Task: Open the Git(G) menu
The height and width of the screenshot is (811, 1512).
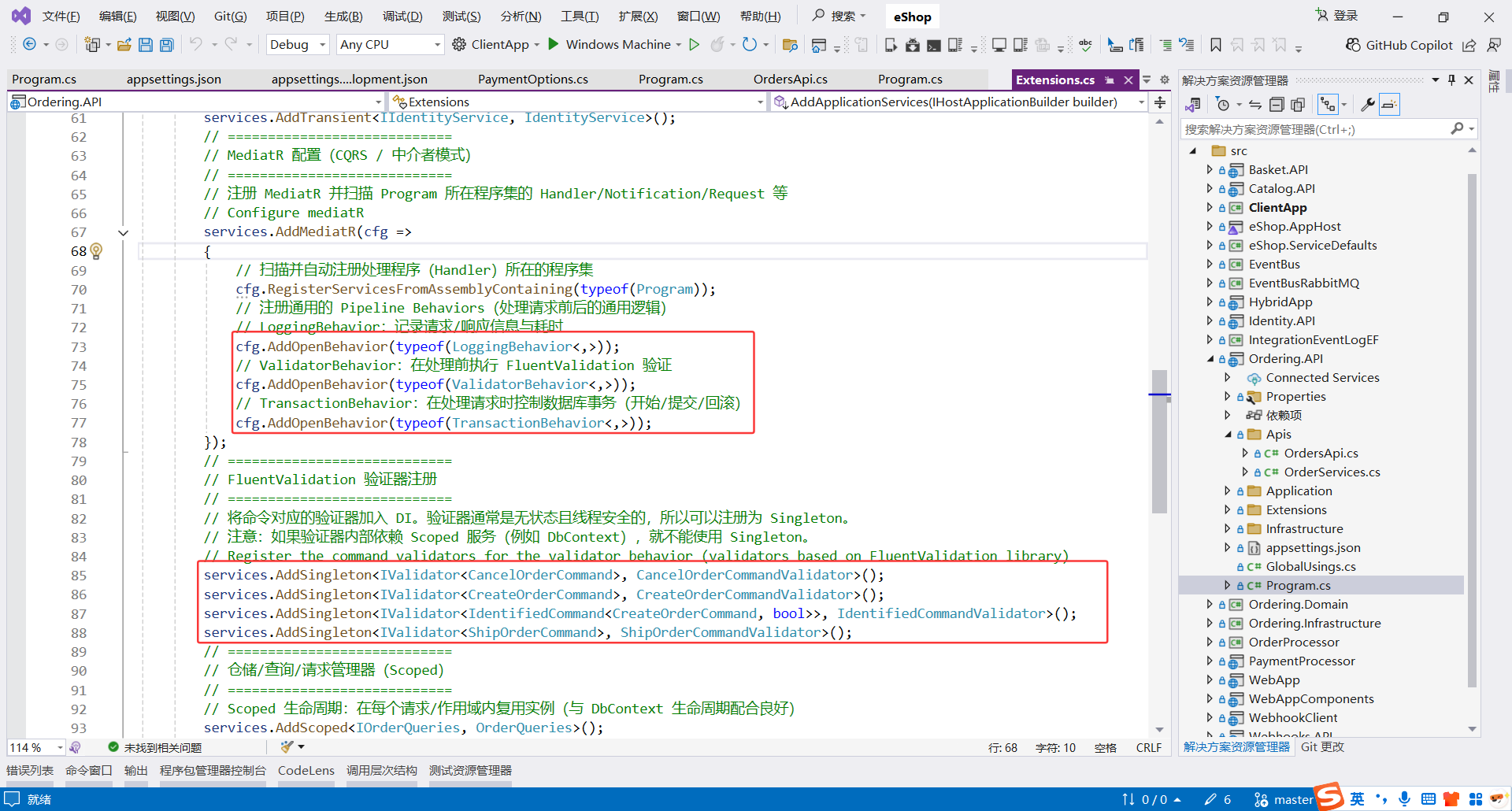Action: click(231, 16)
